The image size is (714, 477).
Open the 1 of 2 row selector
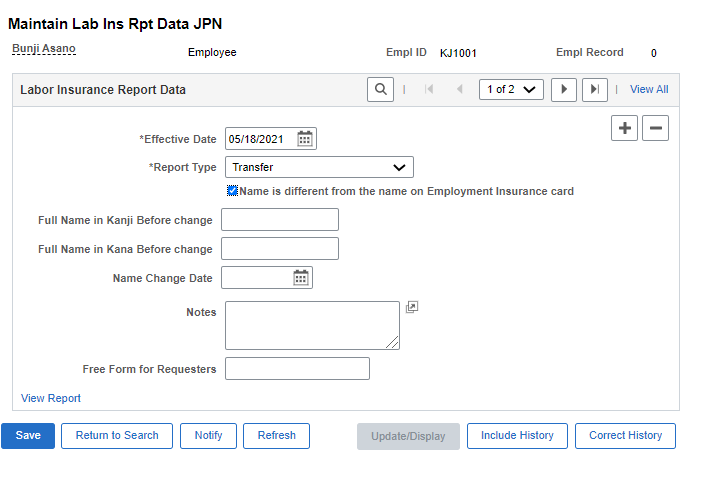point(511,89)
